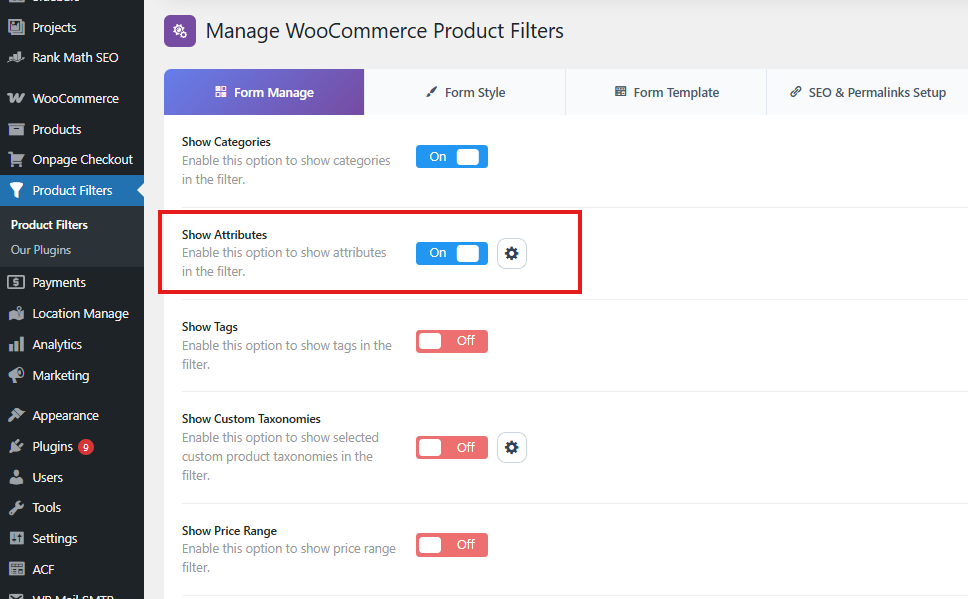Click the Projects sidebar icon
Image resolution: width=968 pixels, height=599 pixels.
(17, 27)
